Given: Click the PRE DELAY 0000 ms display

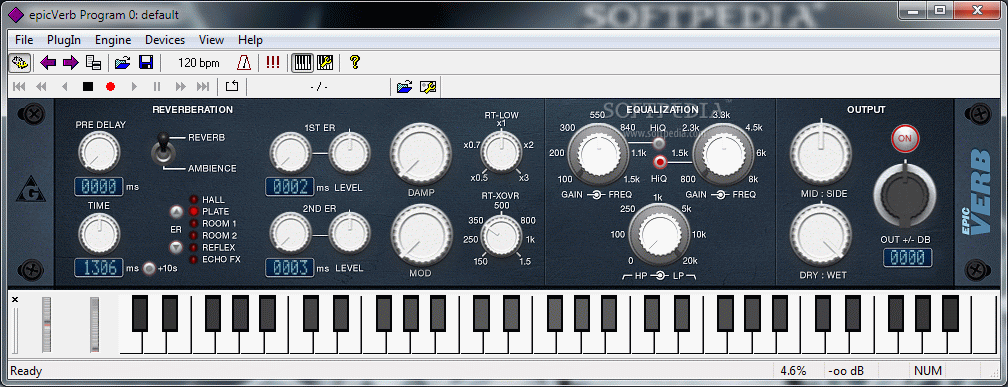Looking at the screenshot, I should tap(98, 187).
